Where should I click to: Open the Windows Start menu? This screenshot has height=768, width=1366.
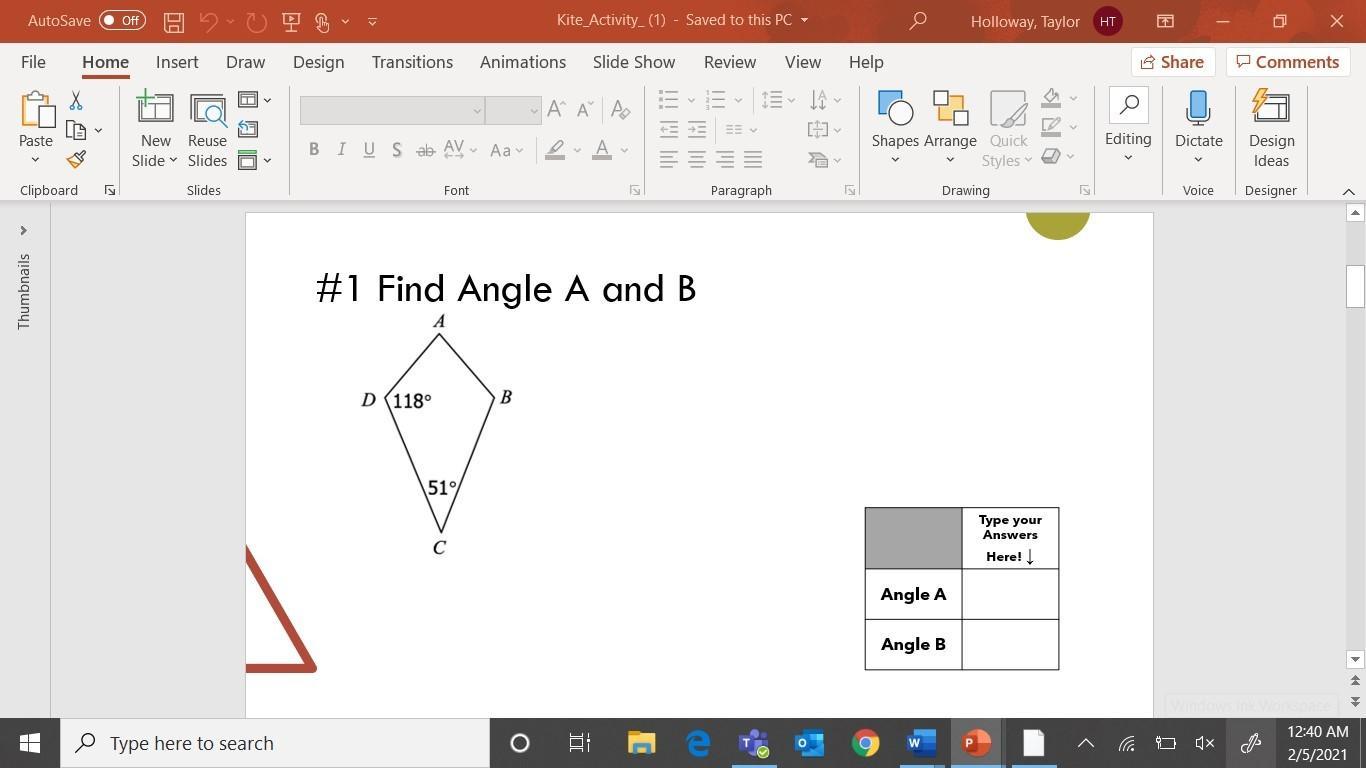30,743
